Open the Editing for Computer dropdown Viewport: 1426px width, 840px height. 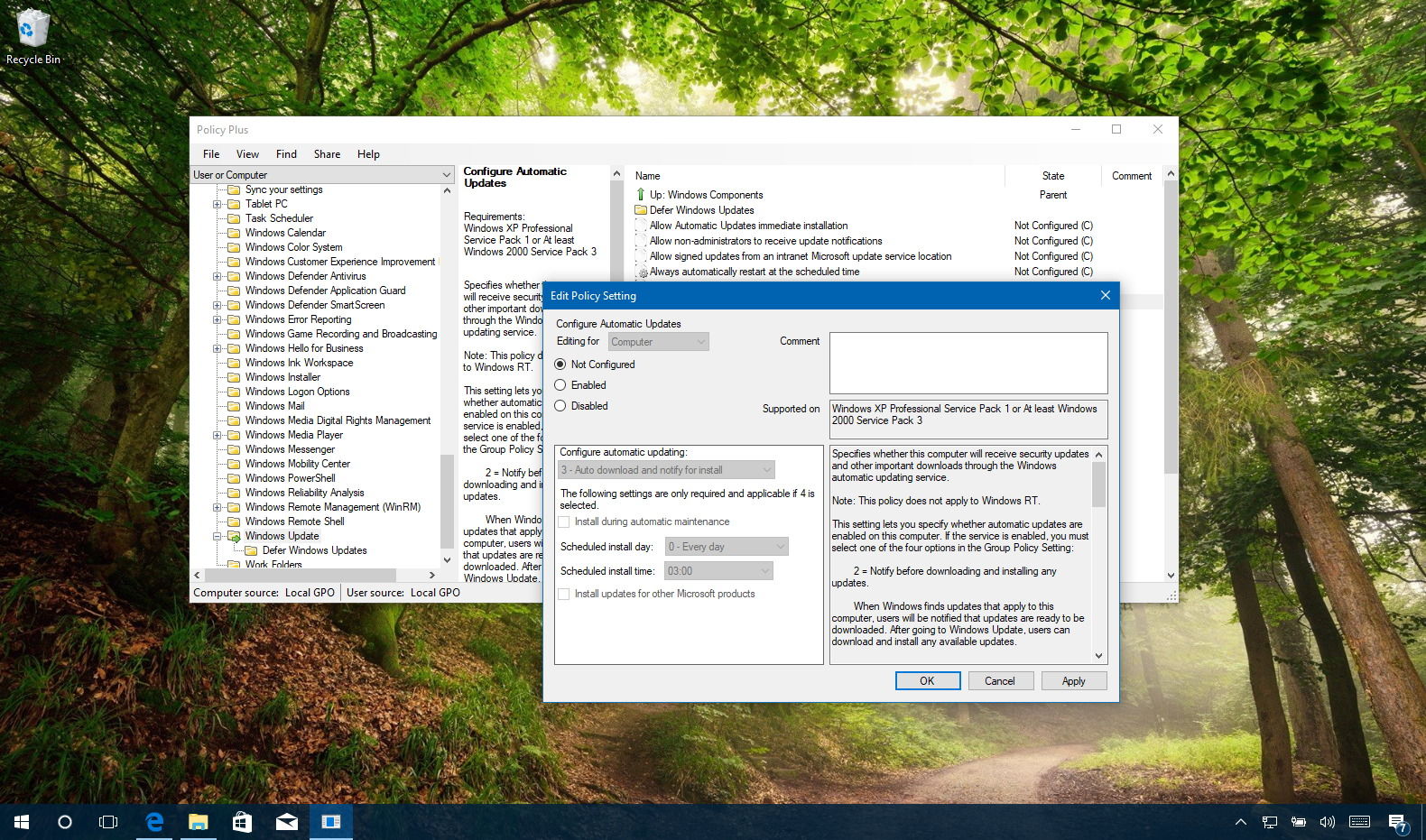(x=658, y=342)
